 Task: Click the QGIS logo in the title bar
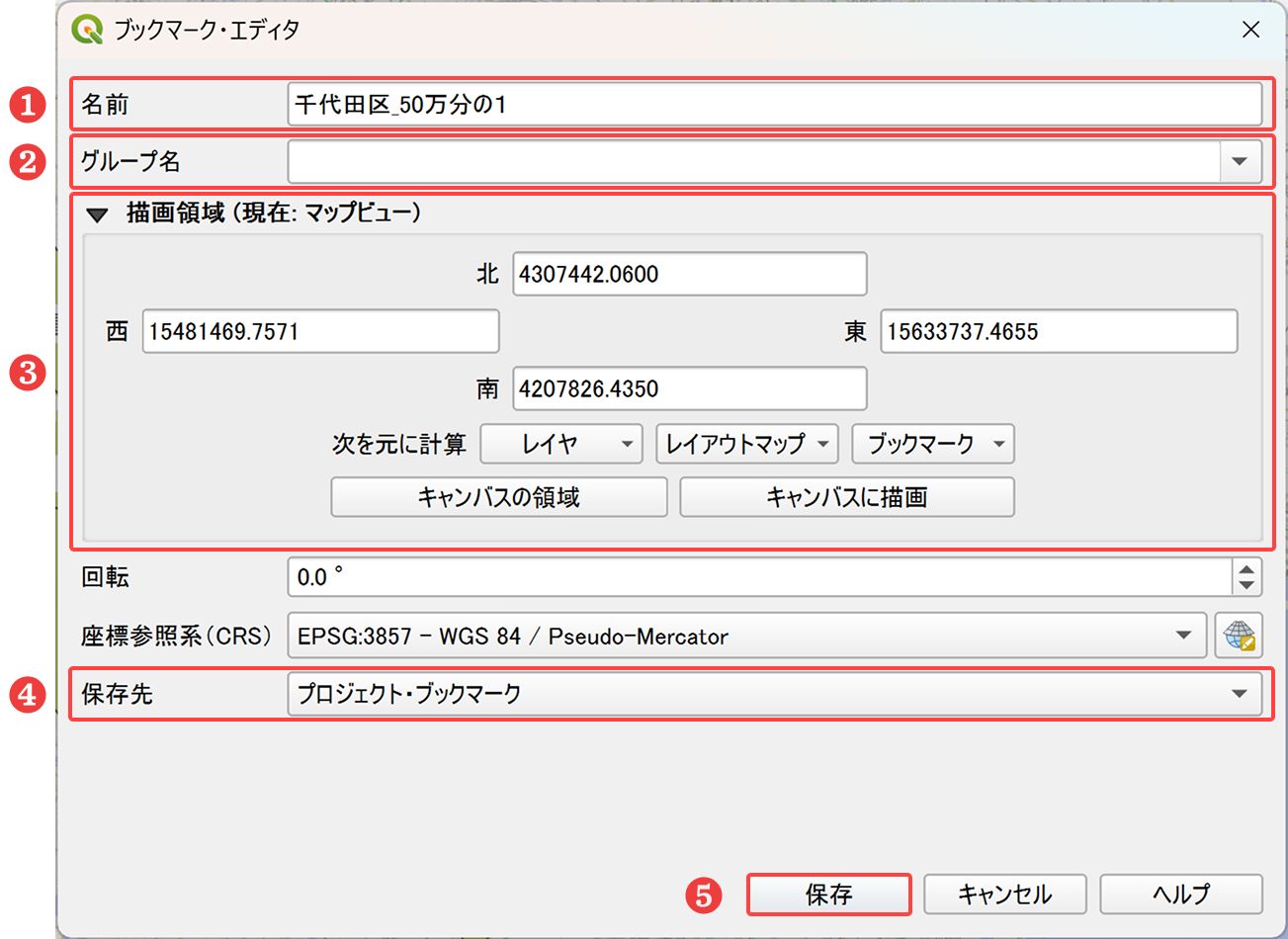click(87, 30)
